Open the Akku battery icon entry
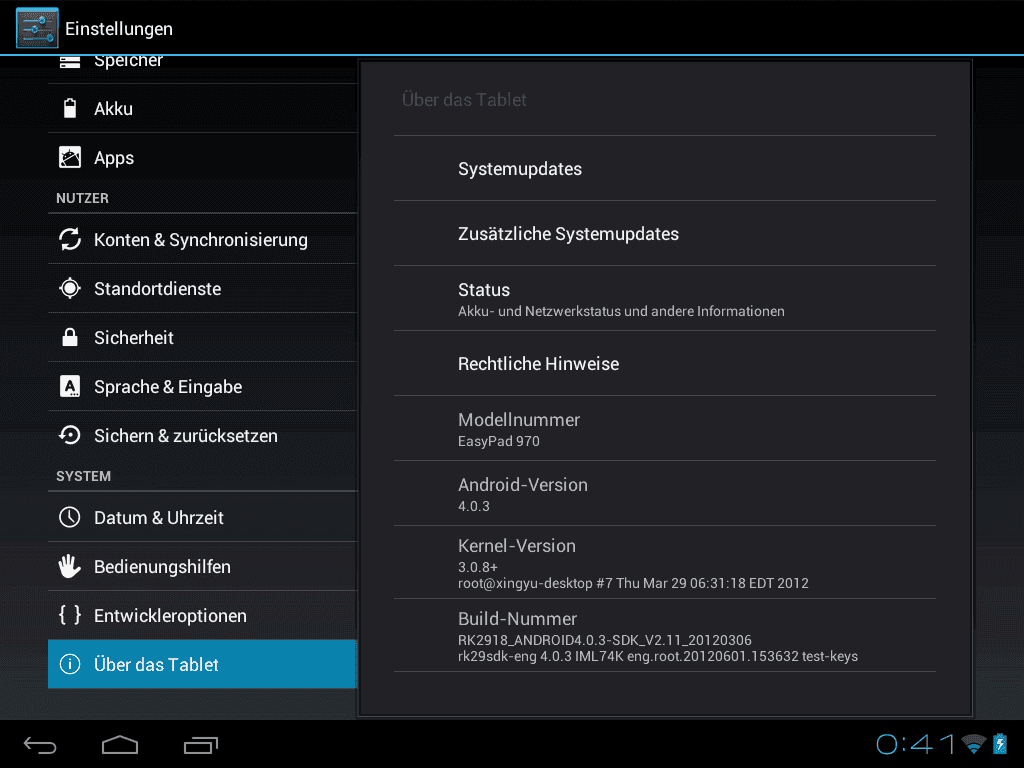The height and width of the screenshot is (768, 1024). pos(70,108)
